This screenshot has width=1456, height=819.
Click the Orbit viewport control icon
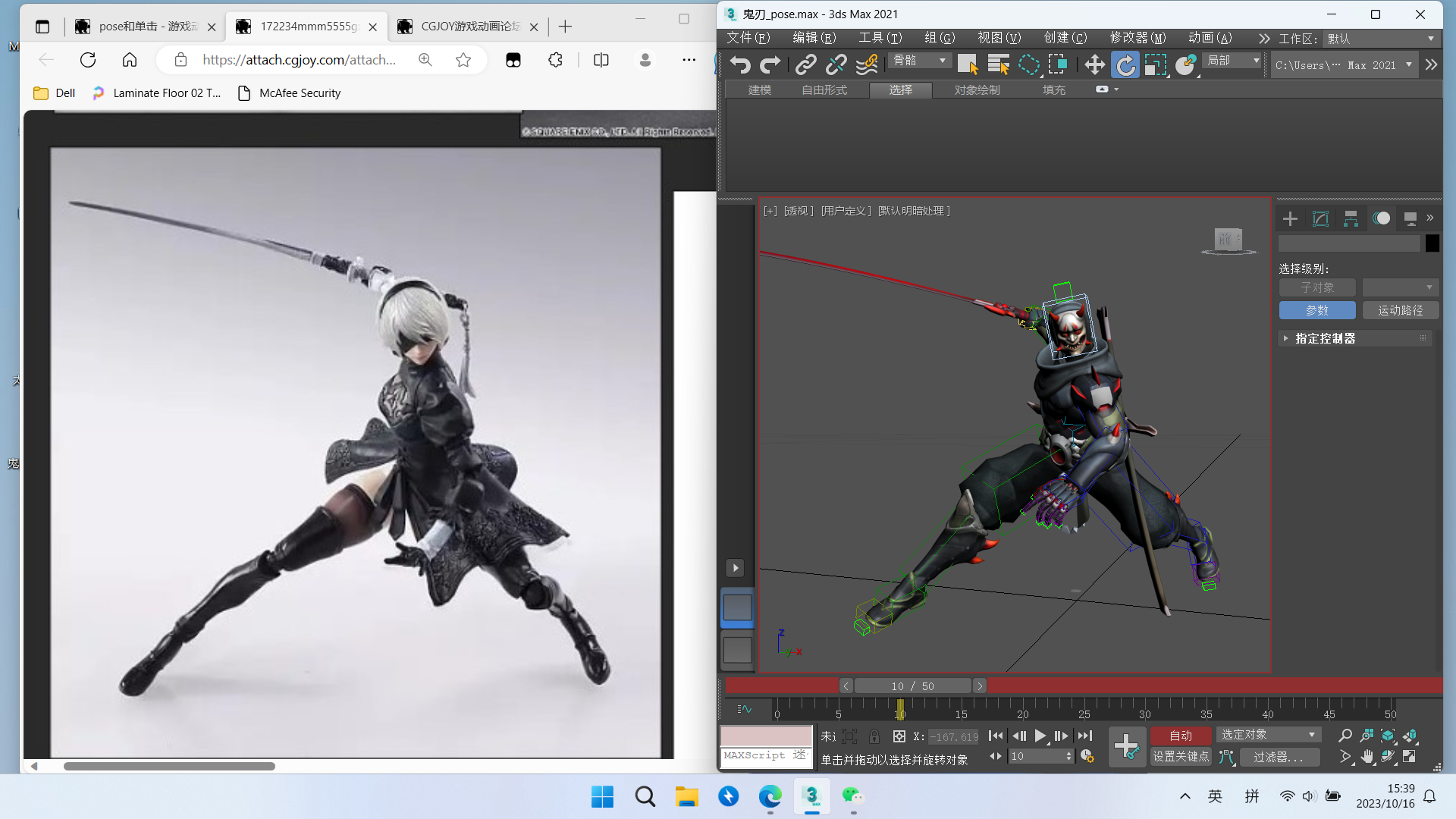point(1388,756)
